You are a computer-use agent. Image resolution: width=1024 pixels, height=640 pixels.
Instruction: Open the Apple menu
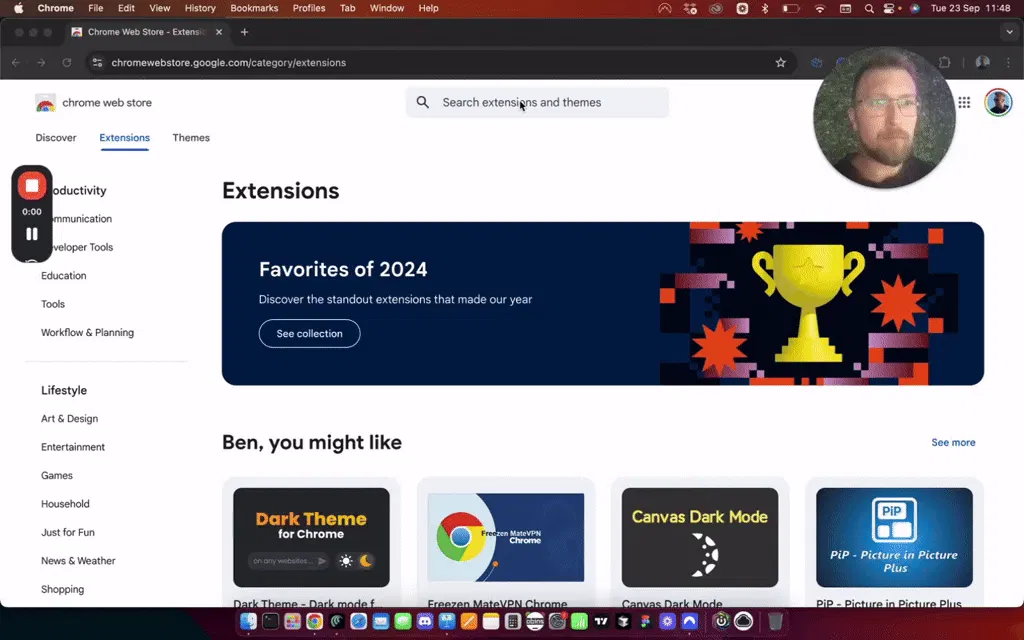point(18,8)
